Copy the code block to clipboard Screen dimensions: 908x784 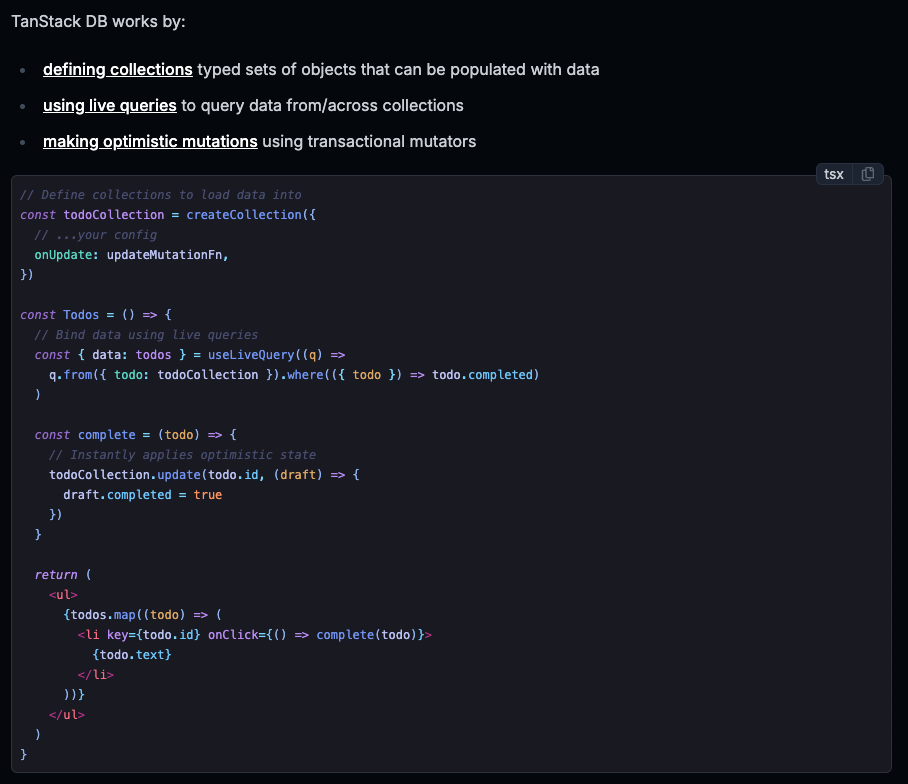(x=867, y=174)
